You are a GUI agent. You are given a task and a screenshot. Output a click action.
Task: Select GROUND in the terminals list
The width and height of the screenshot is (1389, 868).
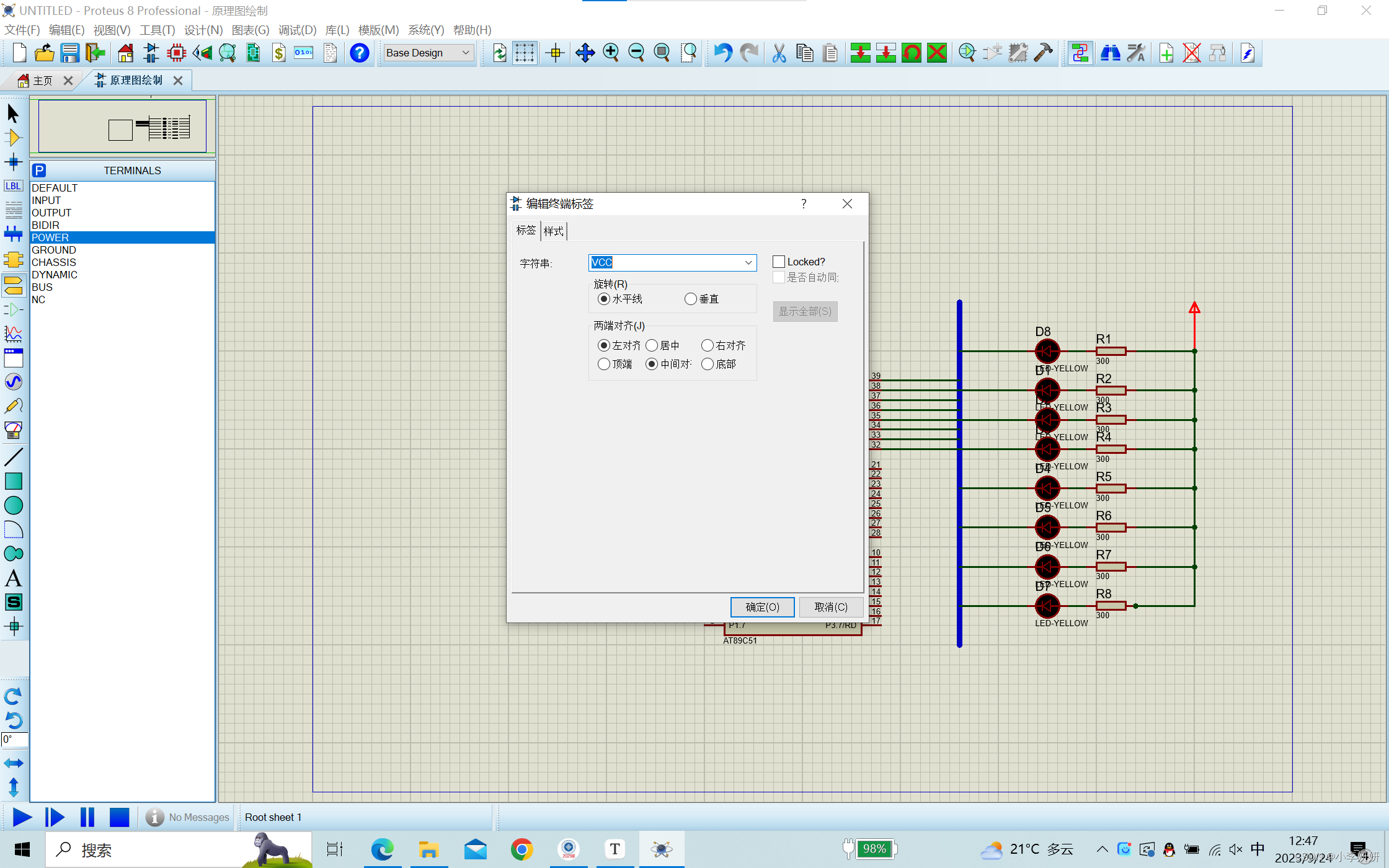54,250
